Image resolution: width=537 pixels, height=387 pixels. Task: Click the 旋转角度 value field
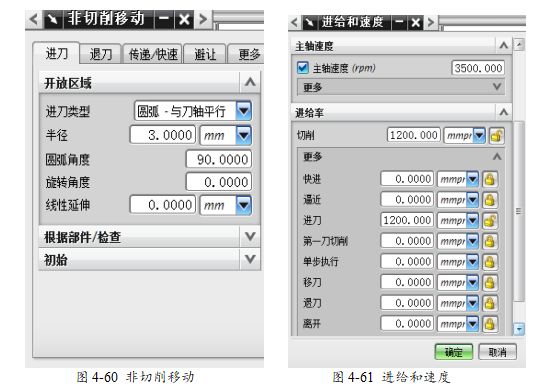[219, 182]
